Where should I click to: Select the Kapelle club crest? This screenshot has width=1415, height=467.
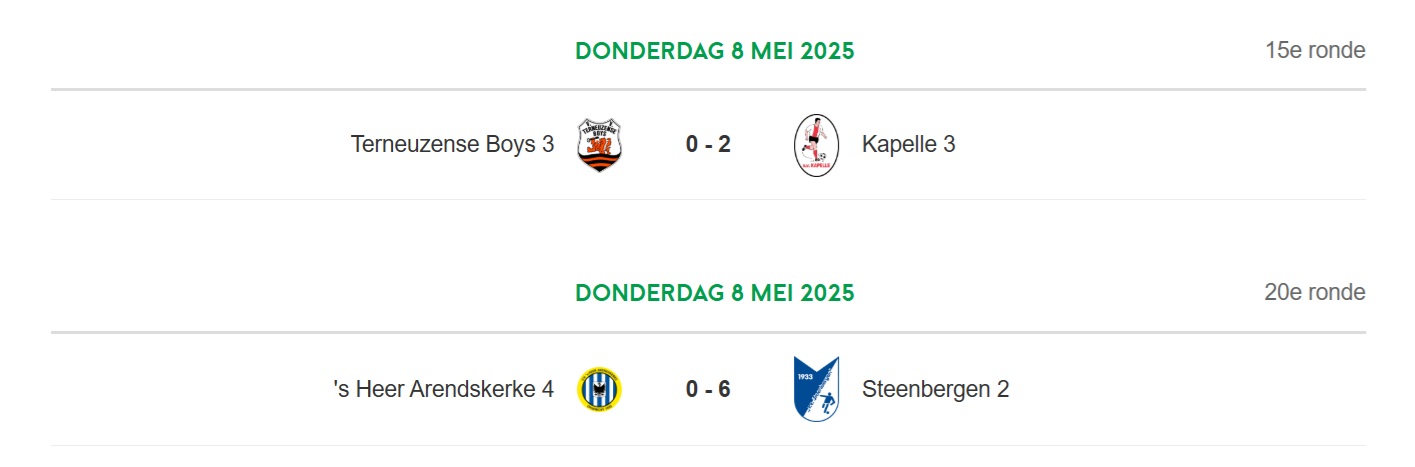(x=816, y=145)
